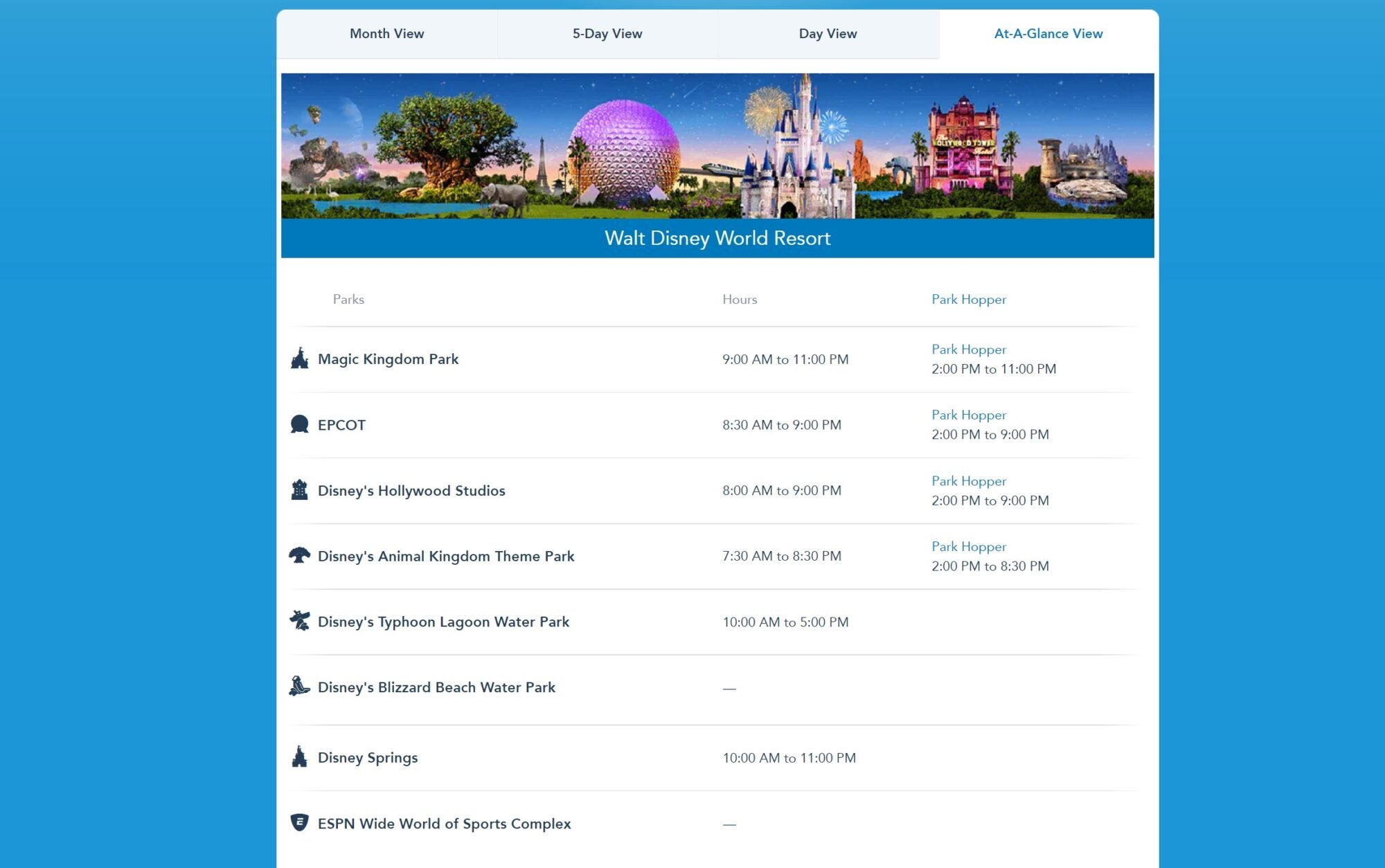Click EPCOT hopper time 2:00 PM to 9:00 PM
The width and height of the screenshot is (1385, 868).
[x=990, y=435]
